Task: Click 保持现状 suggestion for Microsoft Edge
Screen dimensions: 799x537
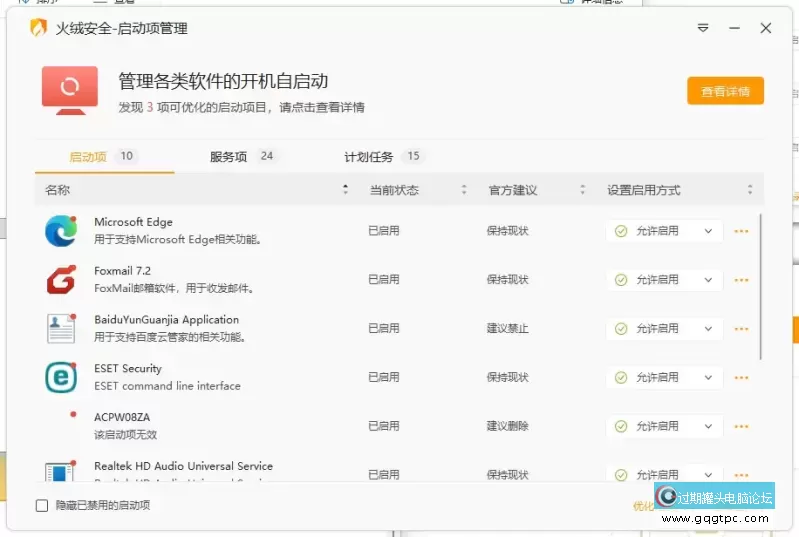Action: (508, 231)
